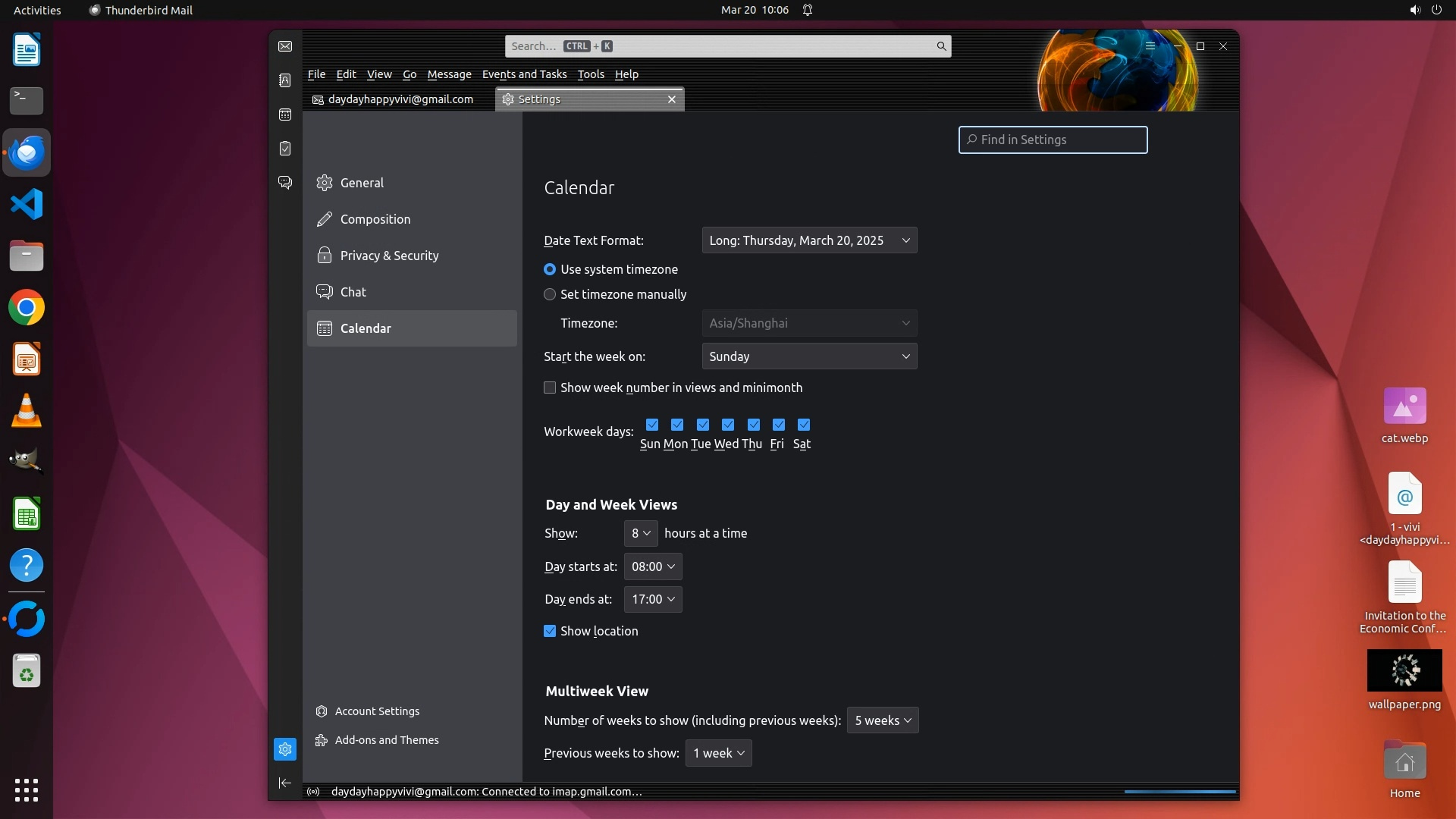The height and width of the screenshot is (819, 1456).
Task: Open the Mail space icon
Action: pos(285,46)
